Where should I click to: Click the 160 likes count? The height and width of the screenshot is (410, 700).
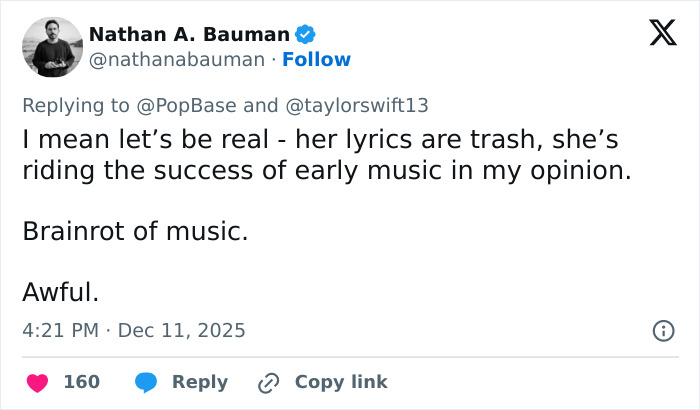[x=81, y=382]
